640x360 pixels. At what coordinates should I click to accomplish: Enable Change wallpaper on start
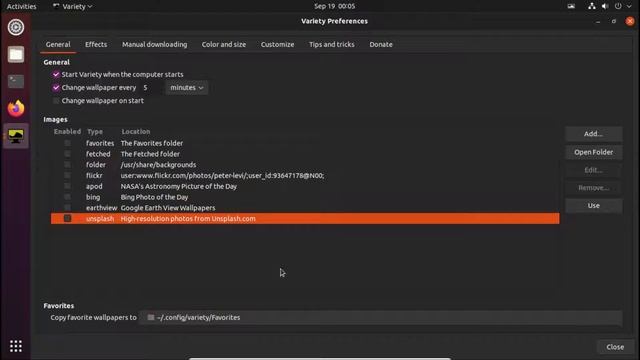coord(56,100)
